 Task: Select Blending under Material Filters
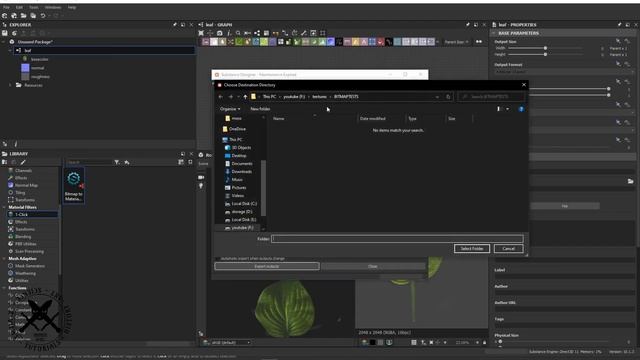coord(23,236)
